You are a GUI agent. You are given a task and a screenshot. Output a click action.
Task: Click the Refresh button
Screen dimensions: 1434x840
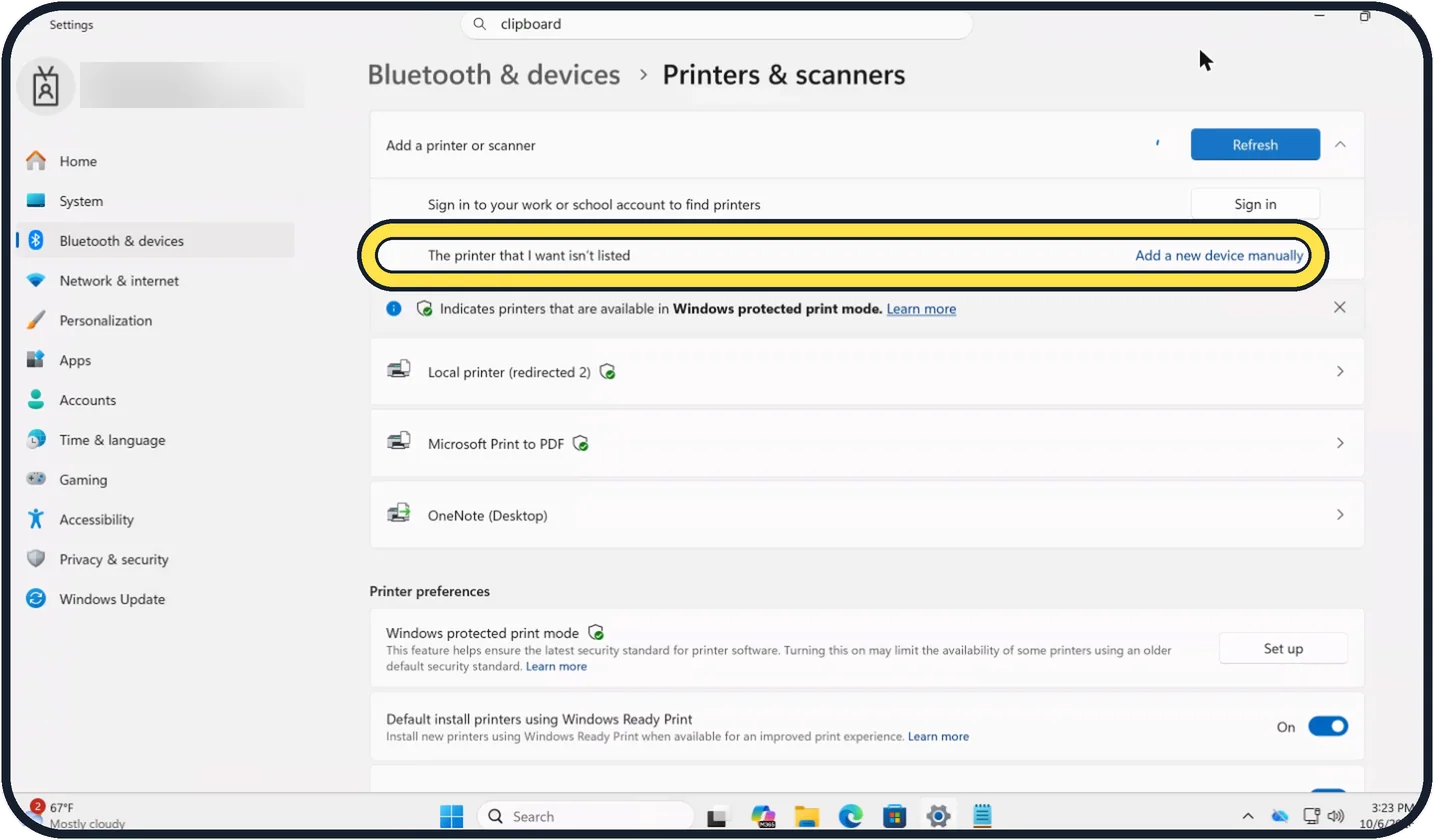pos(1255,145)
